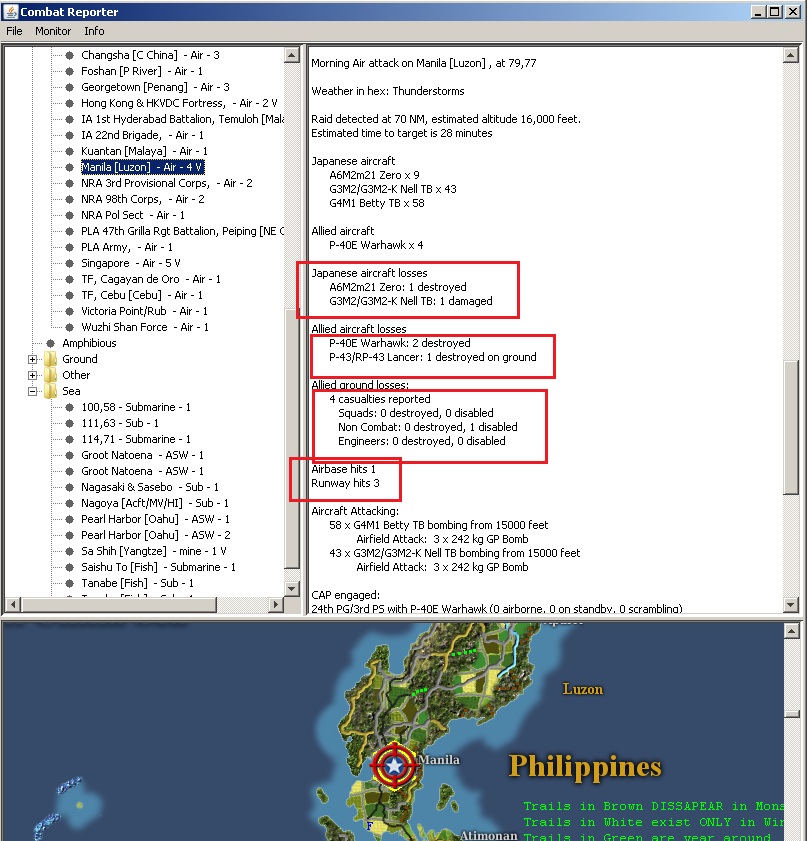Select Victoria Point/Rub - Air - 1

[144, 312]
